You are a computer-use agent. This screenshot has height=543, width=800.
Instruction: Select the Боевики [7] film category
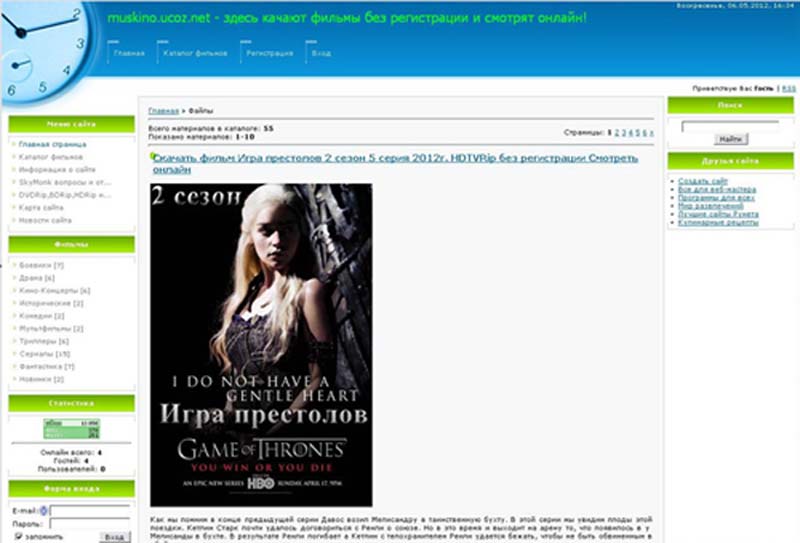pos(41,265)
